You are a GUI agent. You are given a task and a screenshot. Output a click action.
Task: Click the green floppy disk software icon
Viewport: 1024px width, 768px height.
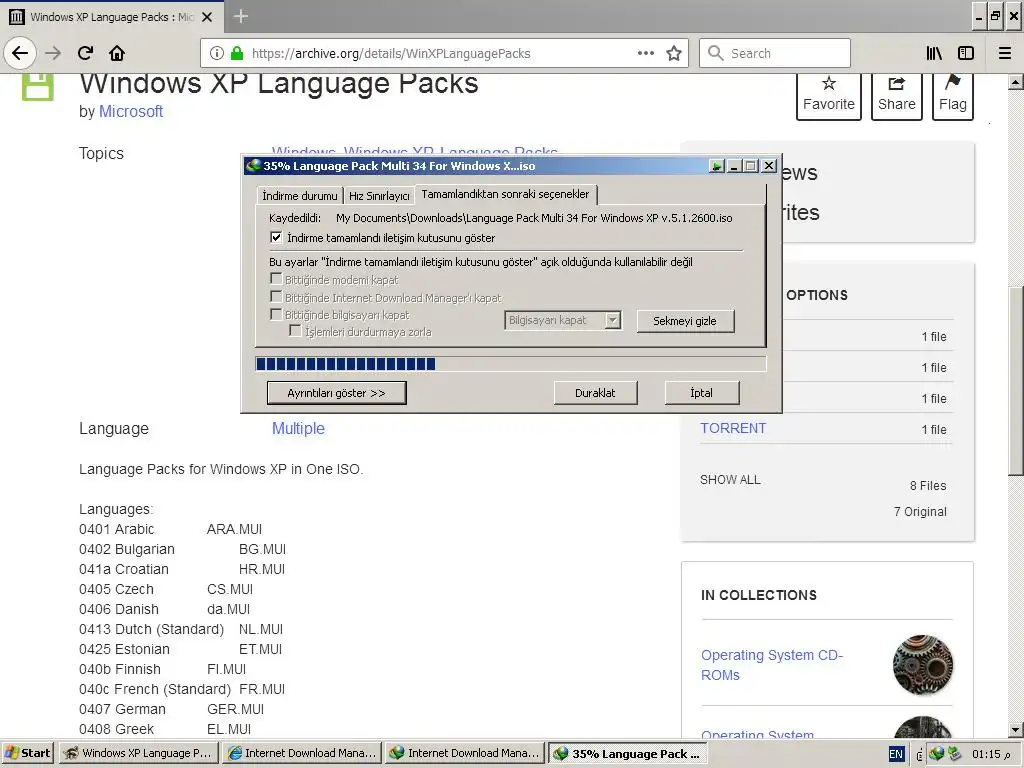tap(37, 87)
